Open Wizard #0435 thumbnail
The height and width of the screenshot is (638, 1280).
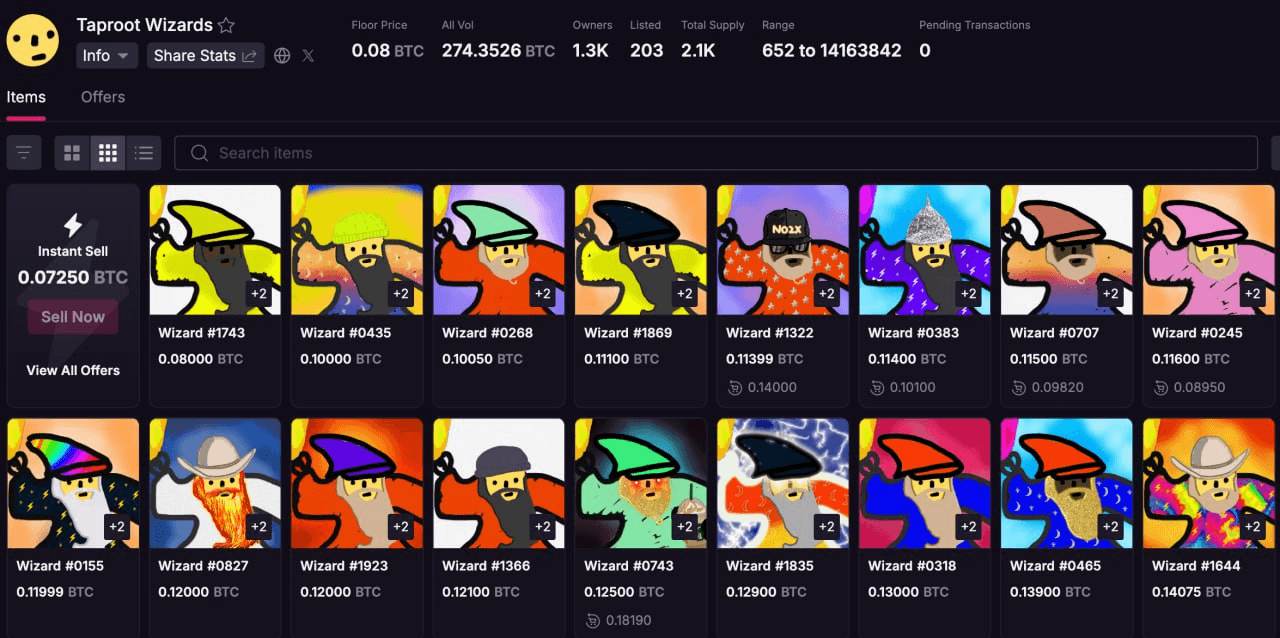[357, 250]
